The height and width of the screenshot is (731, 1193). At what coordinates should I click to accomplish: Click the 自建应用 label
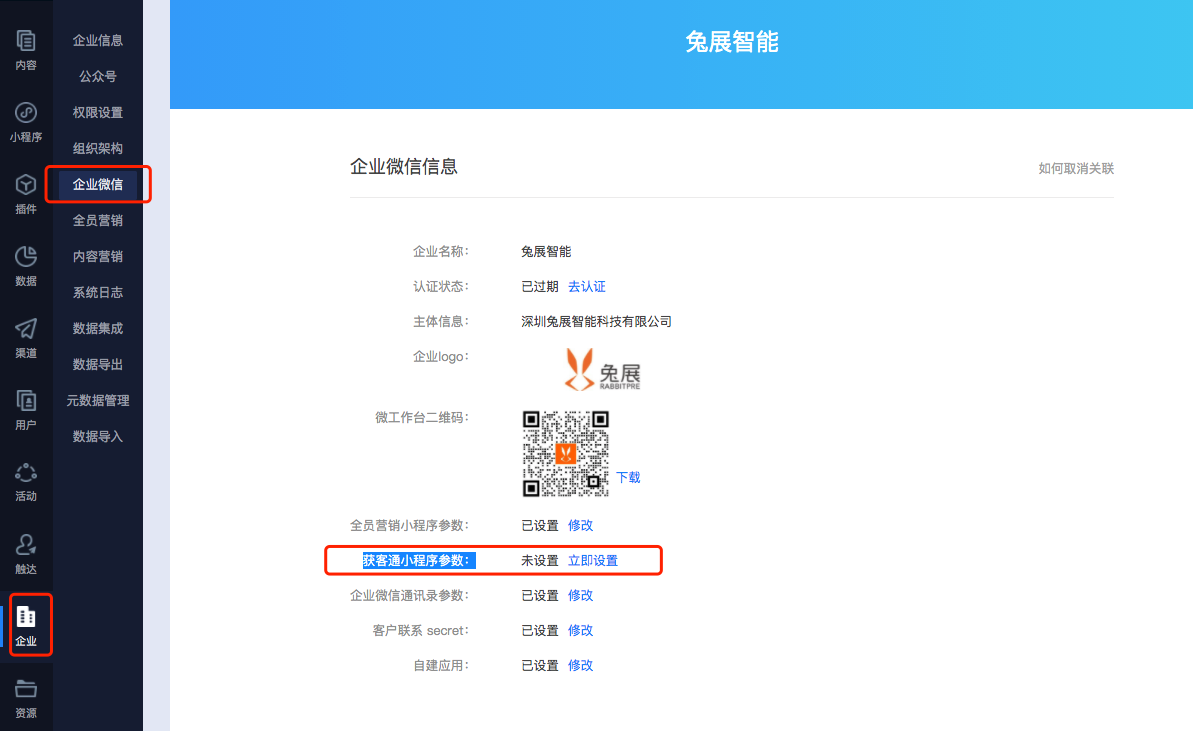441,666
